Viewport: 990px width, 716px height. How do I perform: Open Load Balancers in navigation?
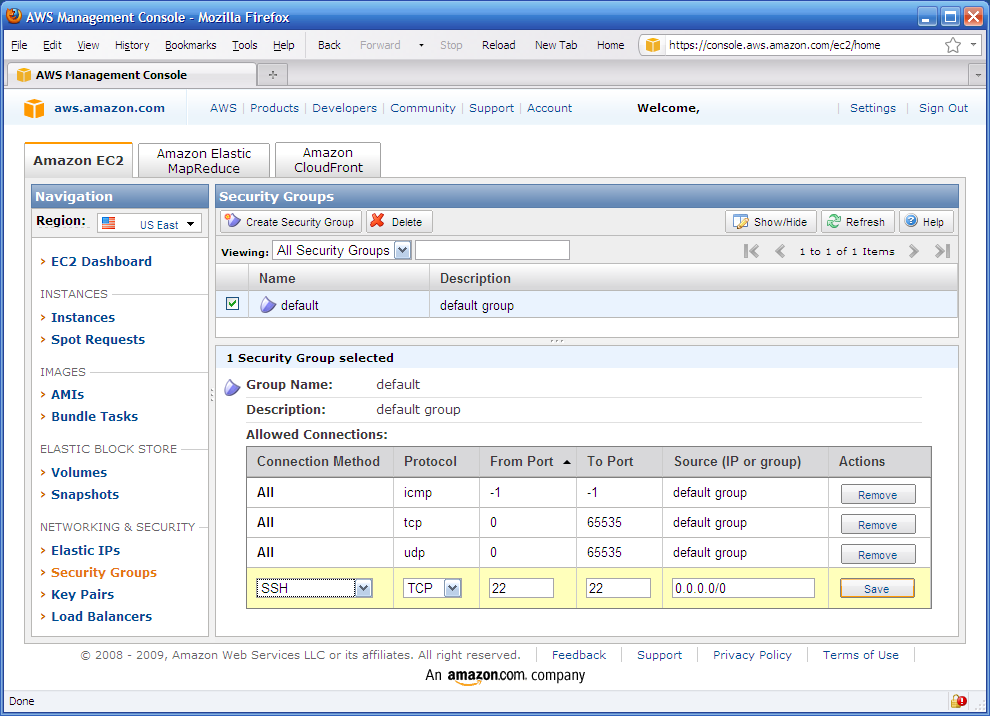tap(102, 617)
